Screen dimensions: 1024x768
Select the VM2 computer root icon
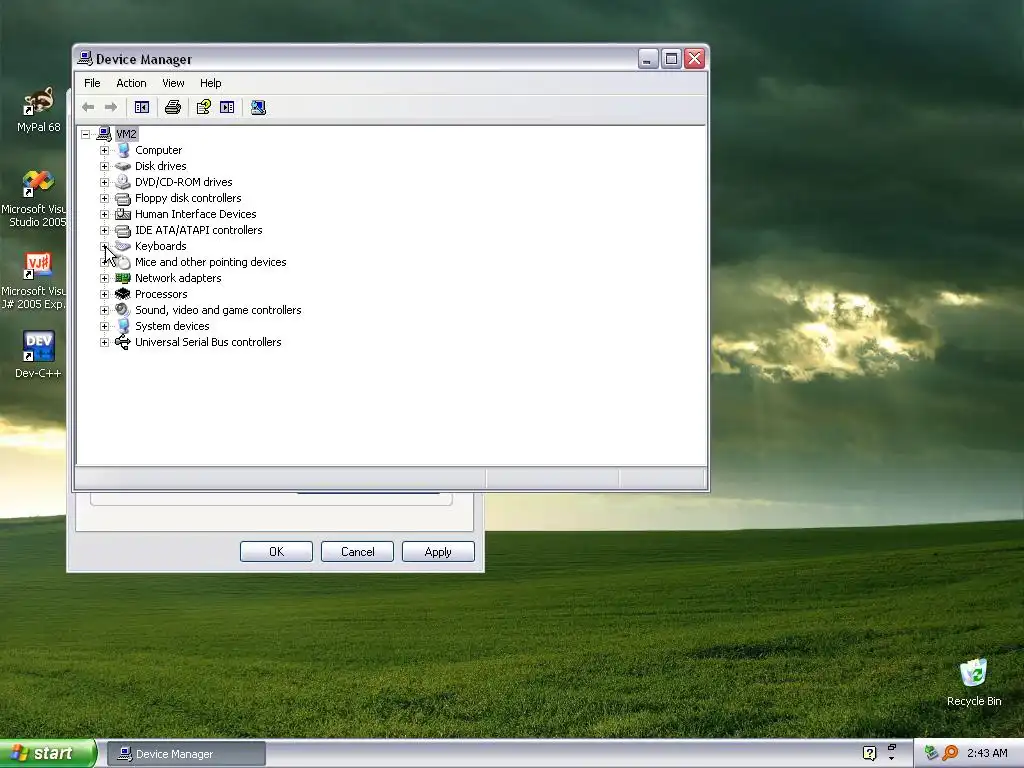click(103, 134)
